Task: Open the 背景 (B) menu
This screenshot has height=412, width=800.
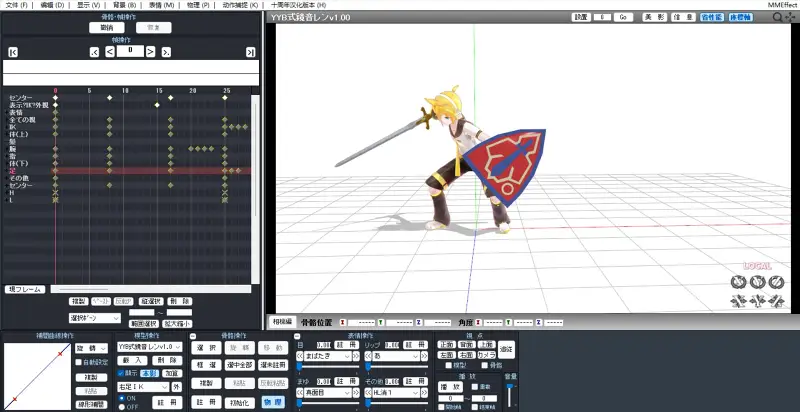Action: 124,5
